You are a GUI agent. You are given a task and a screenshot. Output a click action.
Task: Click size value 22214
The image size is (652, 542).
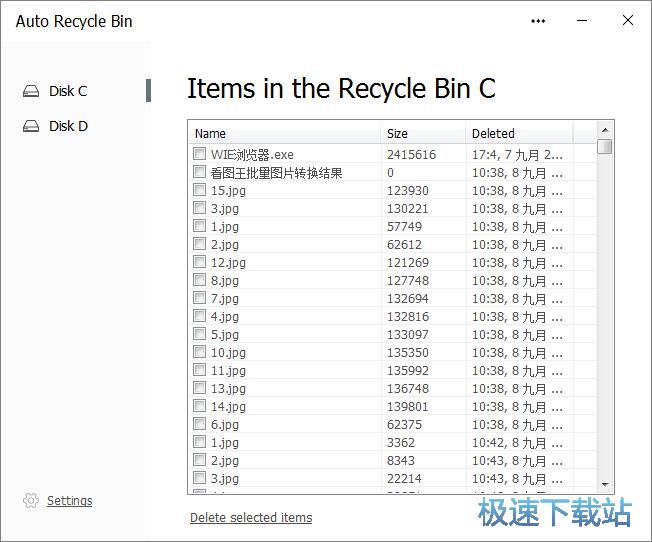pos(404,479)
